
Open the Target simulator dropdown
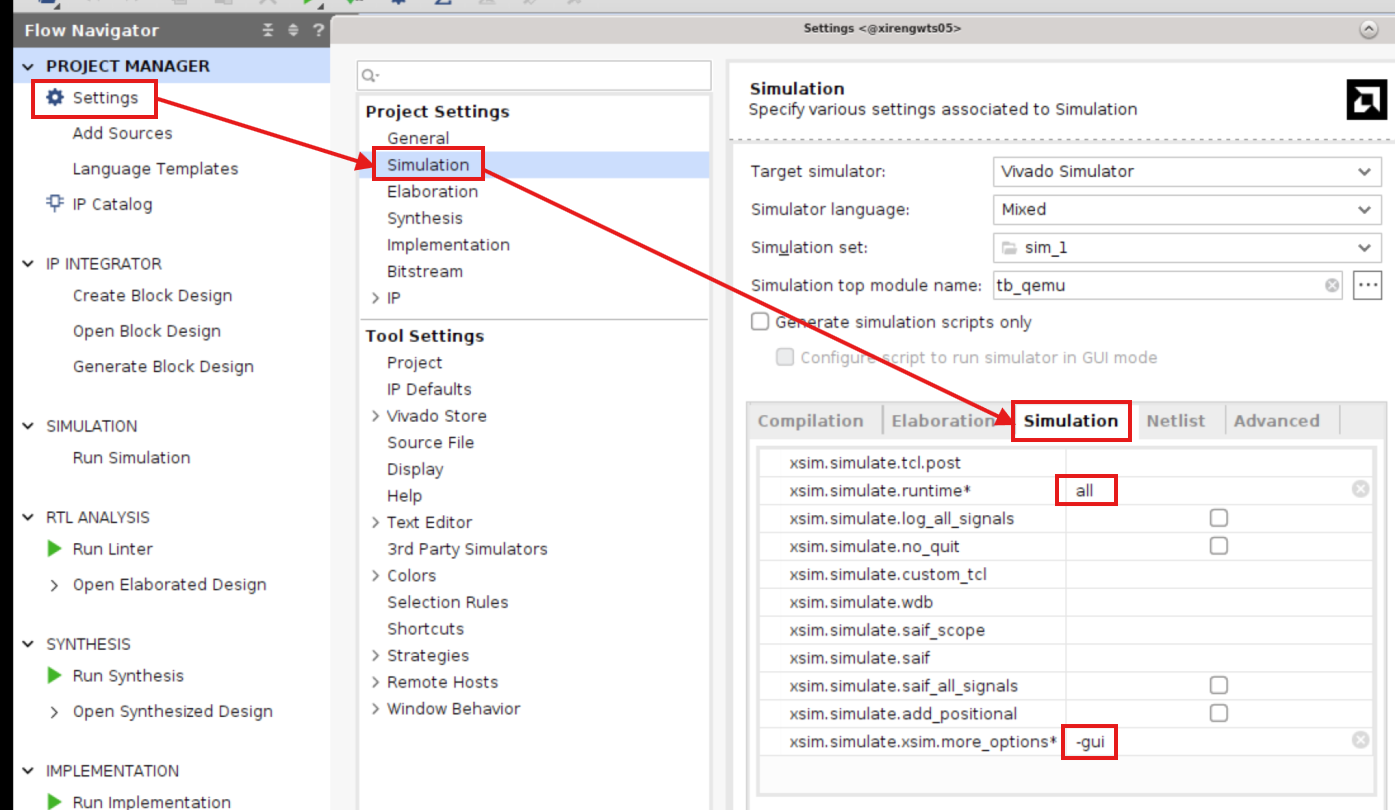coord(1364,171)
